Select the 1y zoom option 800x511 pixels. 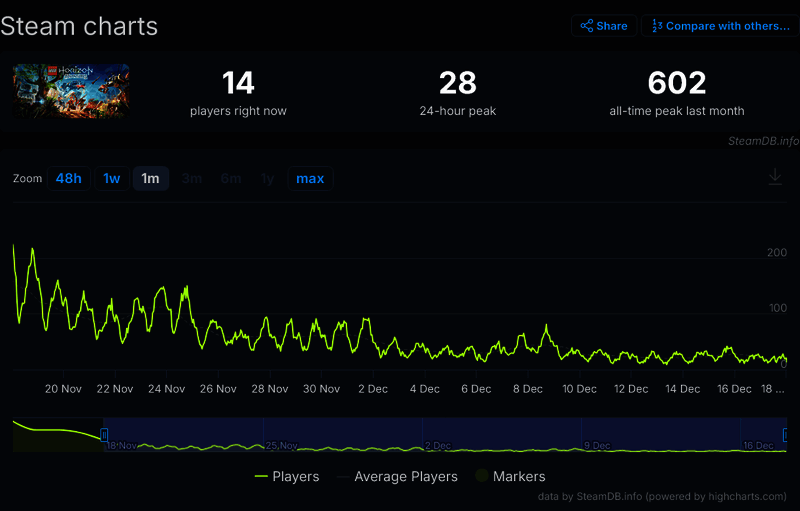click(x=267, y=179)
